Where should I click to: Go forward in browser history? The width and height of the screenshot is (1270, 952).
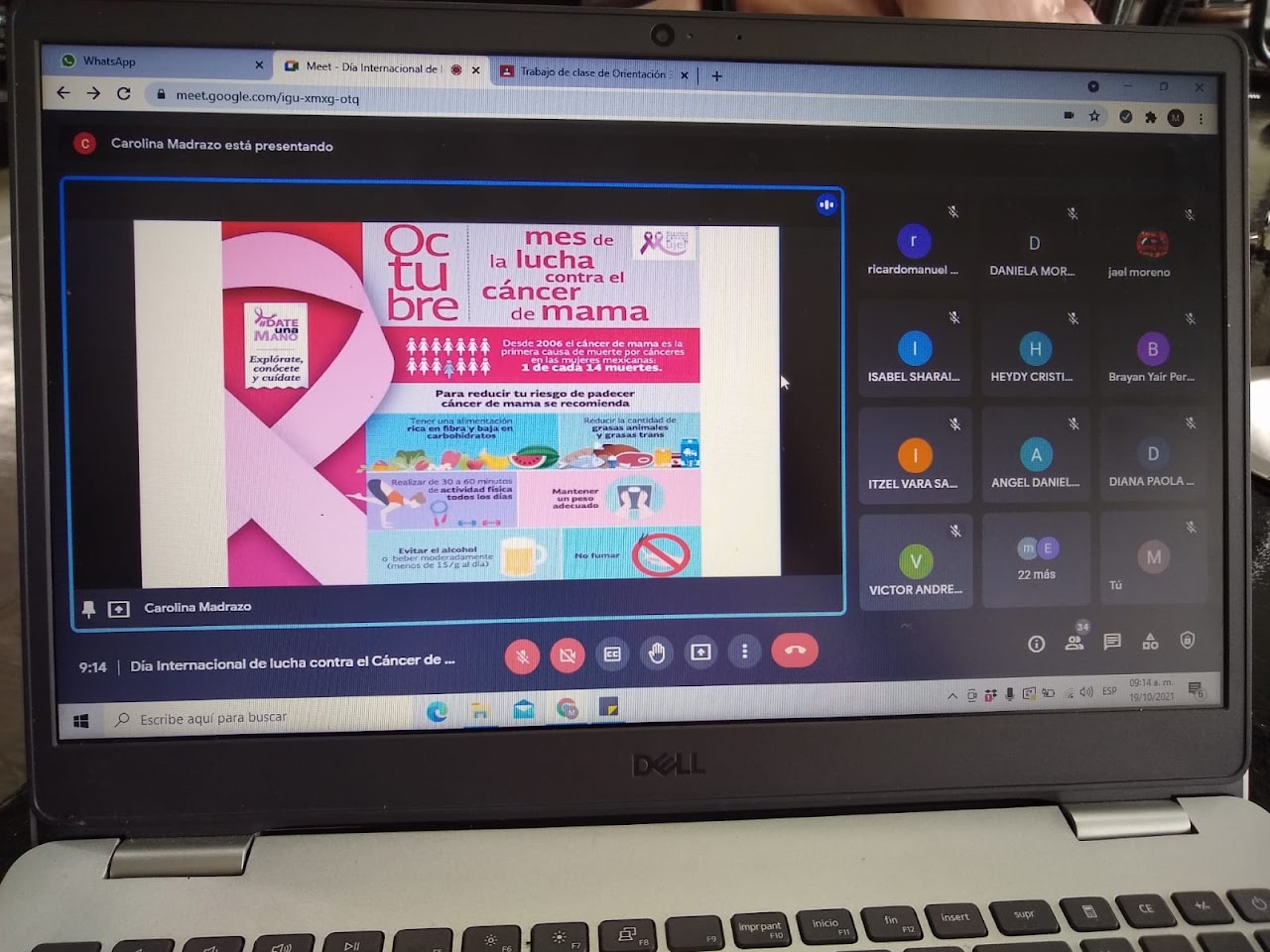pos(93,93)
